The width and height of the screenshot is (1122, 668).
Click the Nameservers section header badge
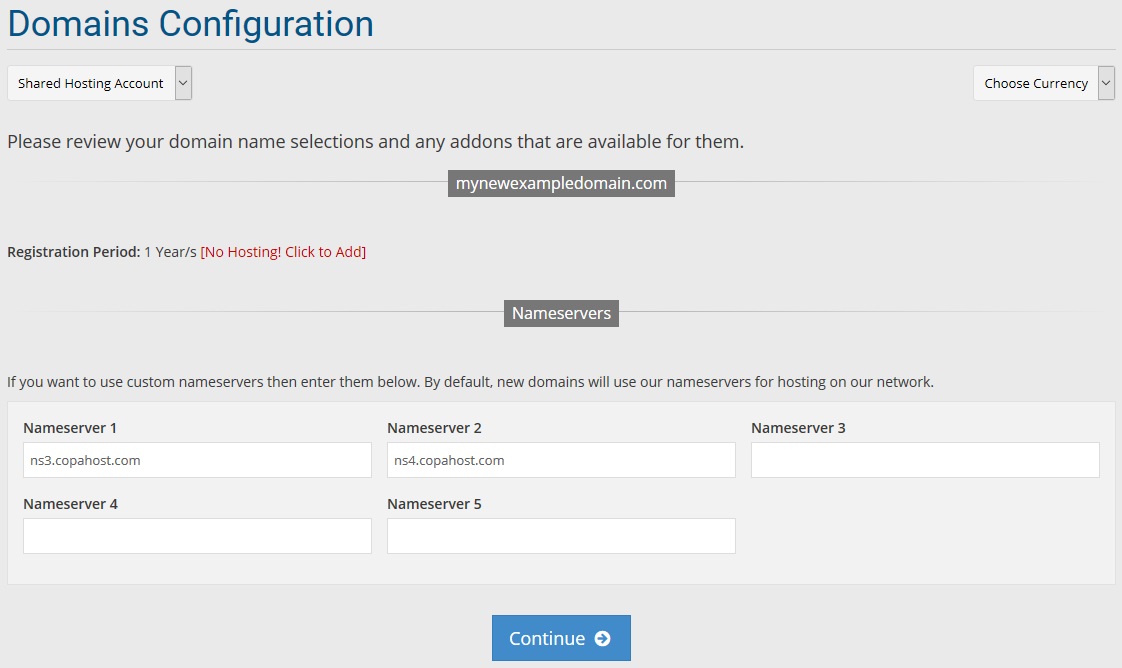click(561, 313)
